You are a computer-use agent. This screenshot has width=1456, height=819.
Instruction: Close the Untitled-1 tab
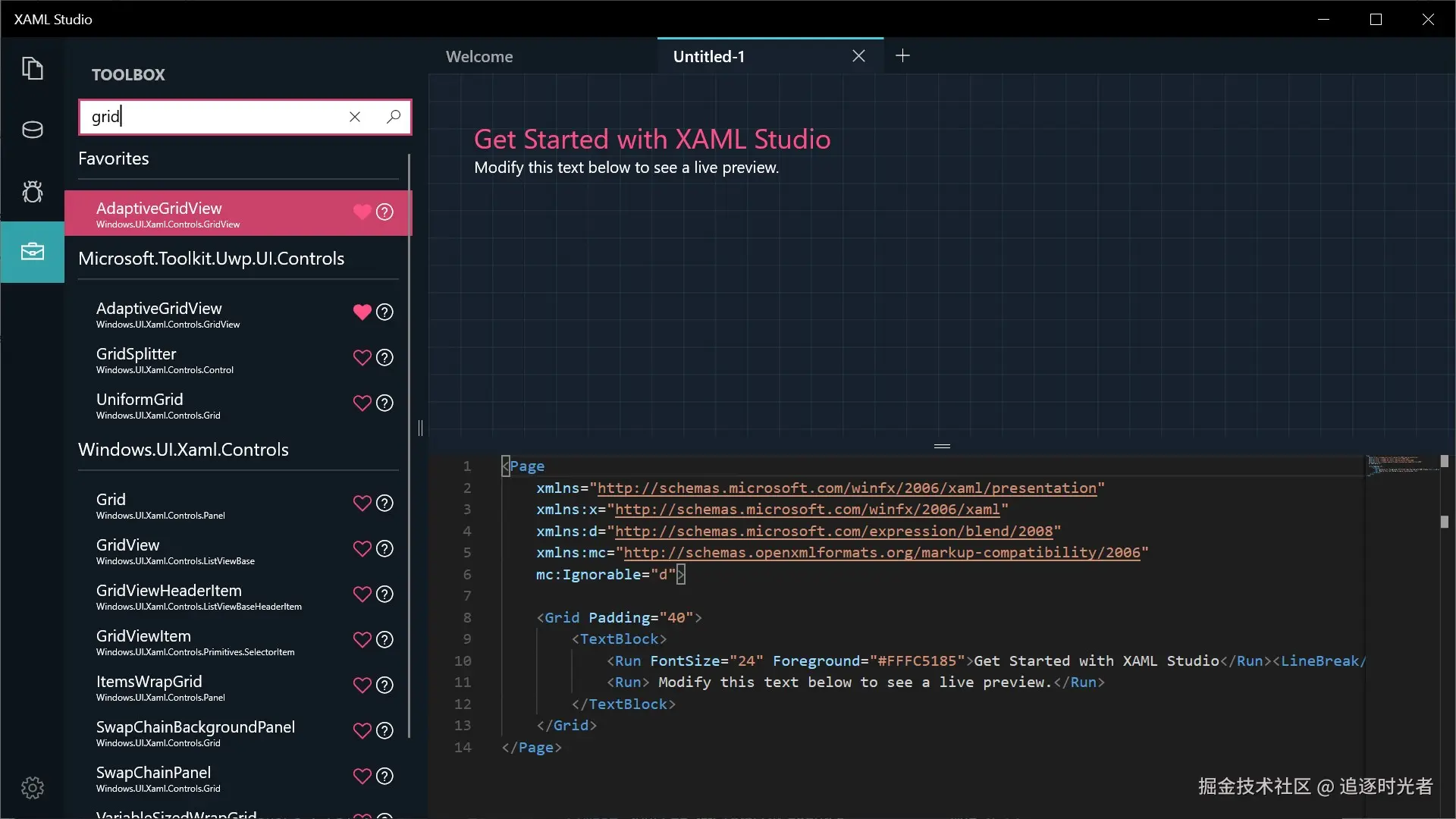858,56
